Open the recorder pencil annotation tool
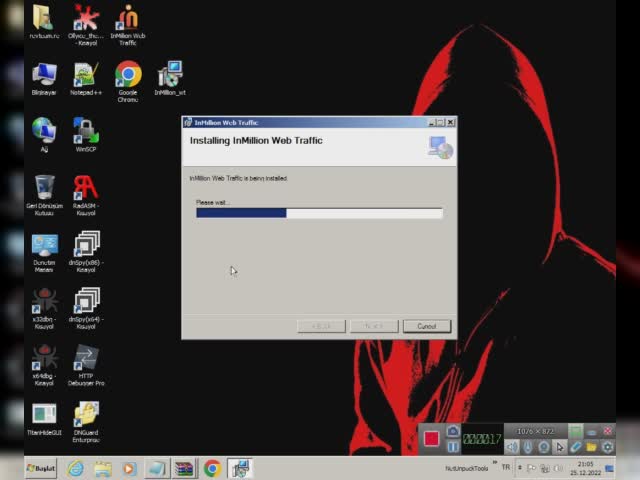Viewport: 640px width, 480px height. pos(575,447)
